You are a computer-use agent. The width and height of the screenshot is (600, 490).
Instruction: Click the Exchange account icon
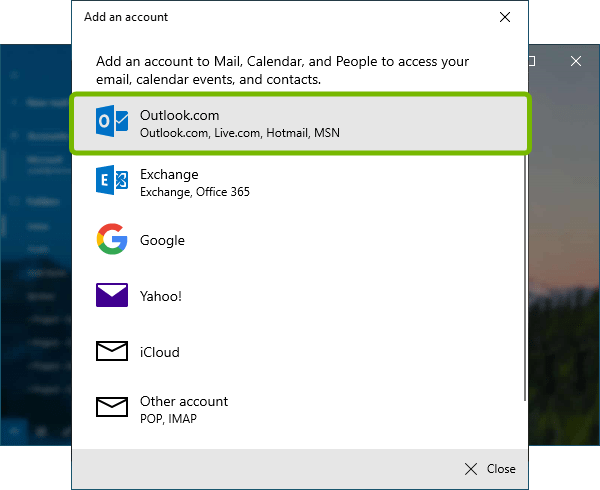click(112, 180)
